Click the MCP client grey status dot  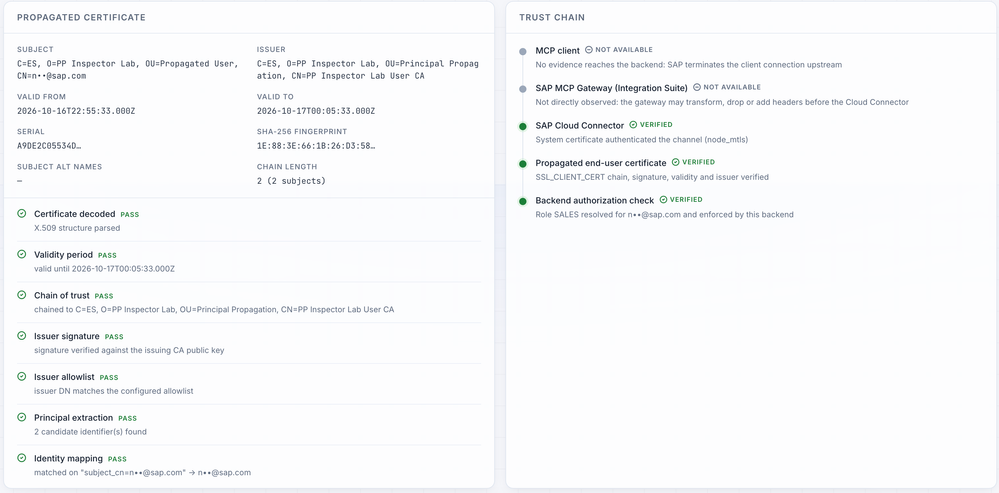(523, 51)
